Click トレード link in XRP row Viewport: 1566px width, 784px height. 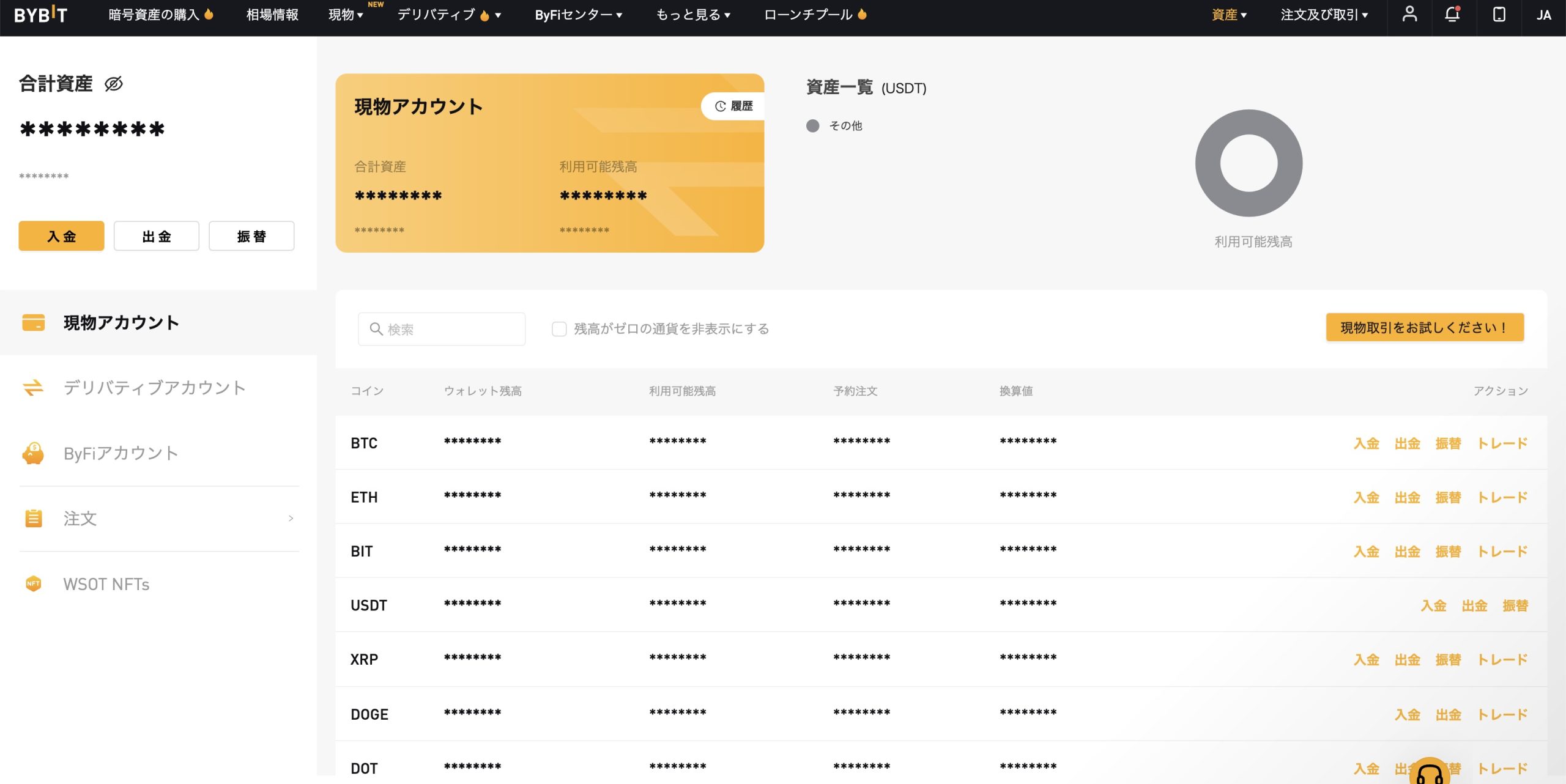click(x=1502, y=660)
